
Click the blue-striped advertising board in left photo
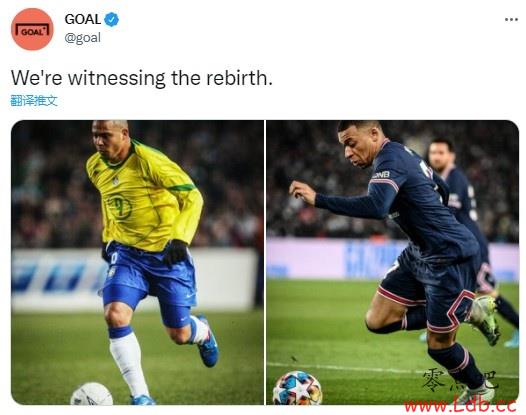(134, 279)
